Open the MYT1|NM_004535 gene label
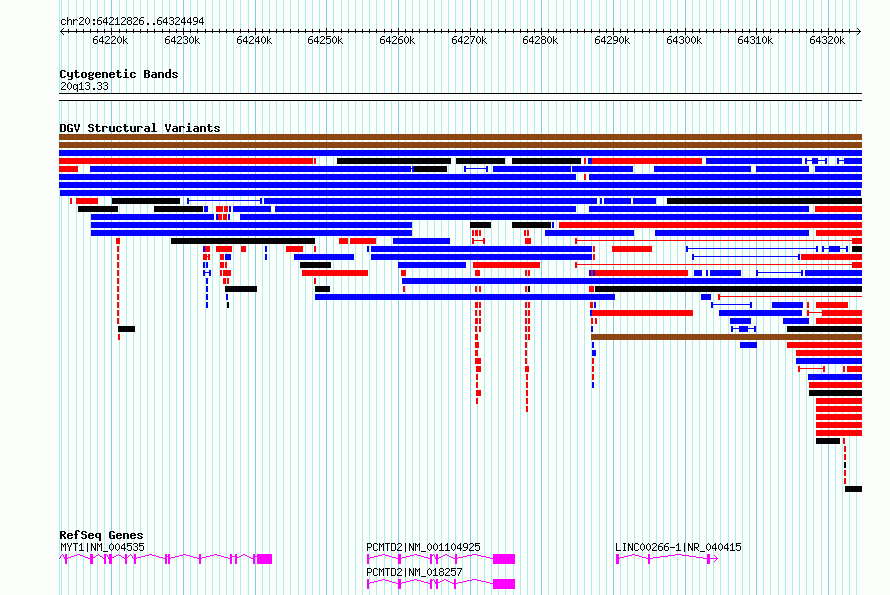 102,547
